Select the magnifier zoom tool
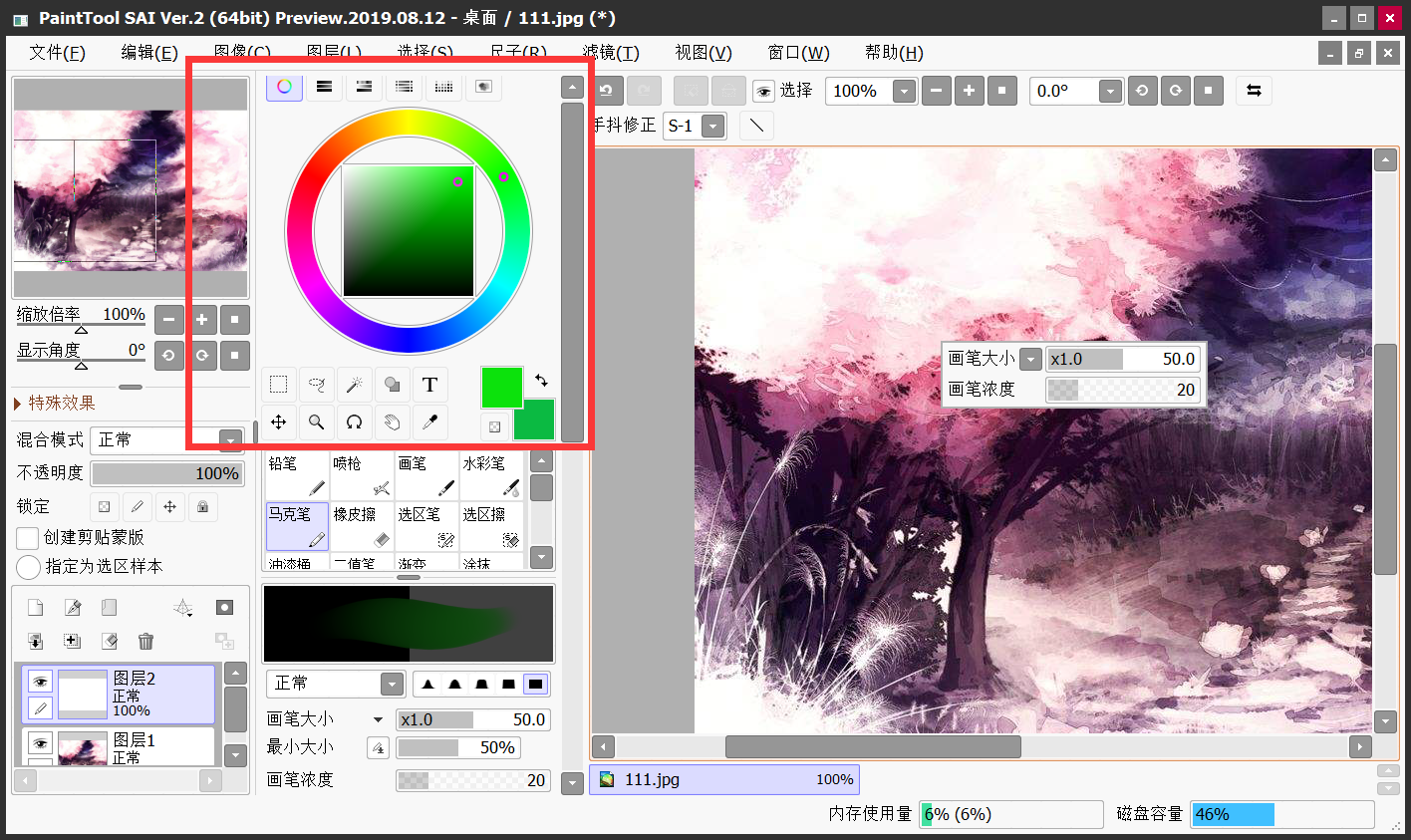 317,422
